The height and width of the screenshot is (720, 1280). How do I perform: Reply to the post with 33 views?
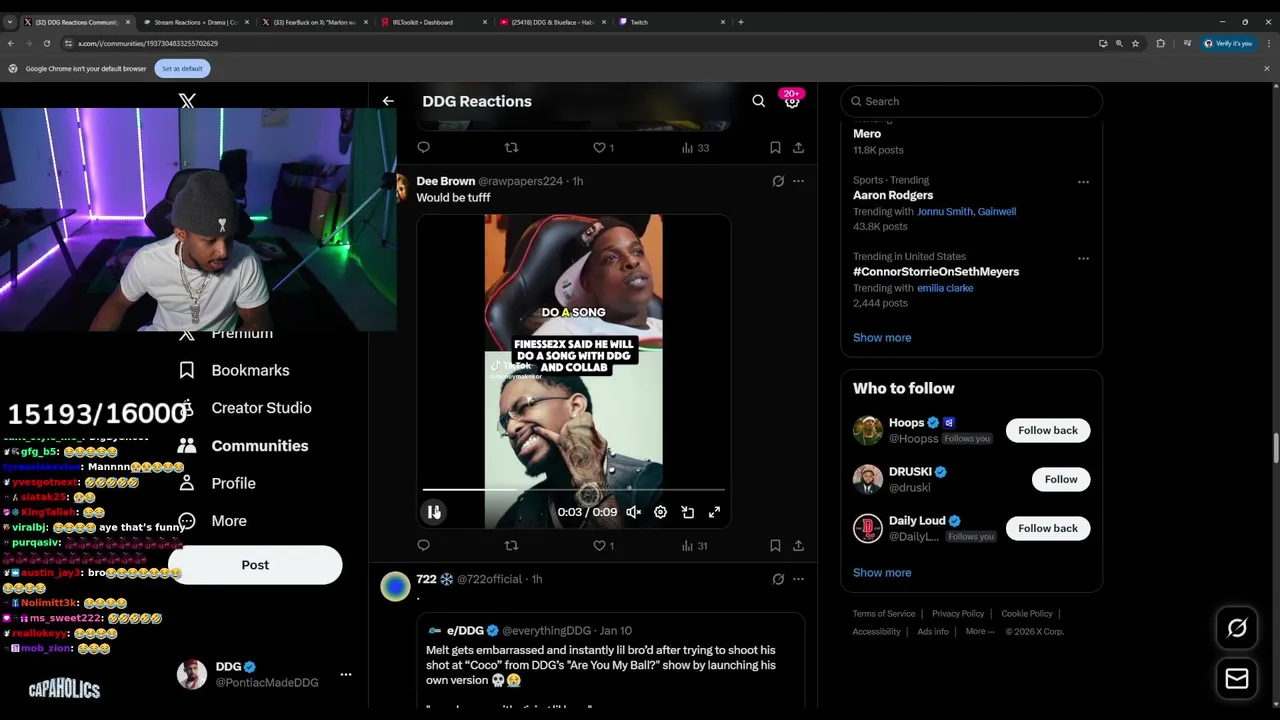(x=424, y=147)
